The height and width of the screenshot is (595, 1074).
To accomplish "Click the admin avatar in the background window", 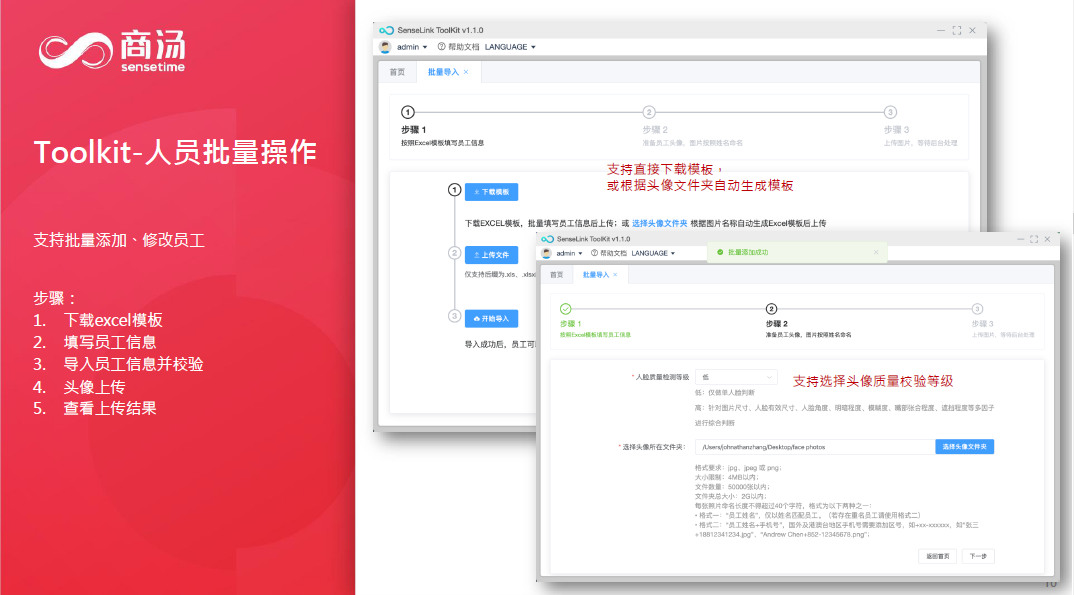I will tap(385, 47).
